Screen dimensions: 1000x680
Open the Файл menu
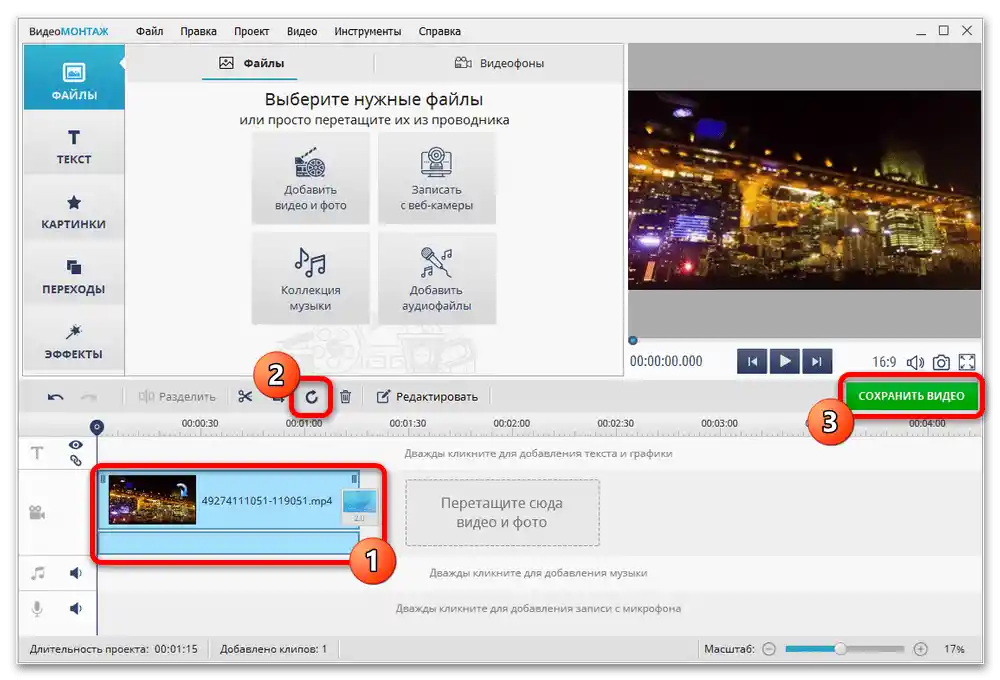[149, 31]
